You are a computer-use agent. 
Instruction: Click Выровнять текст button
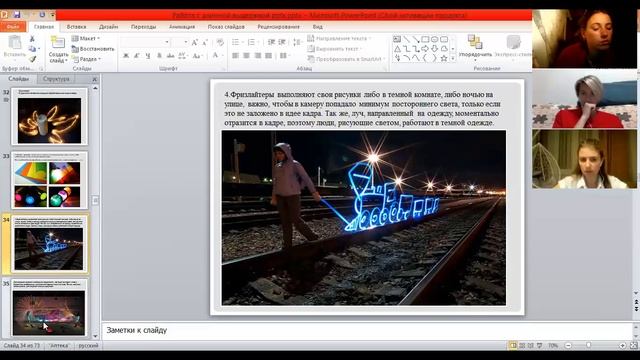coord(335,49)
